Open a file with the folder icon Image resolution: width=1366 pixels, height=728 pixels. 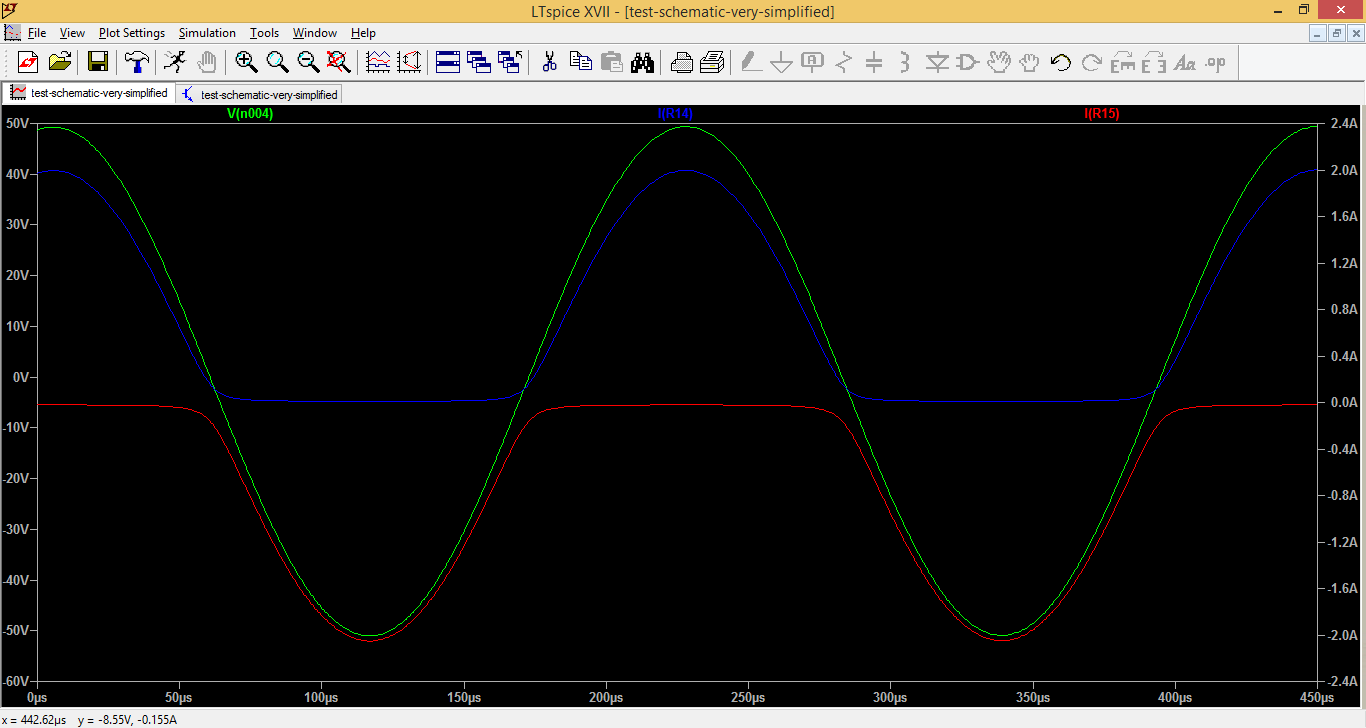coord(60,62)
